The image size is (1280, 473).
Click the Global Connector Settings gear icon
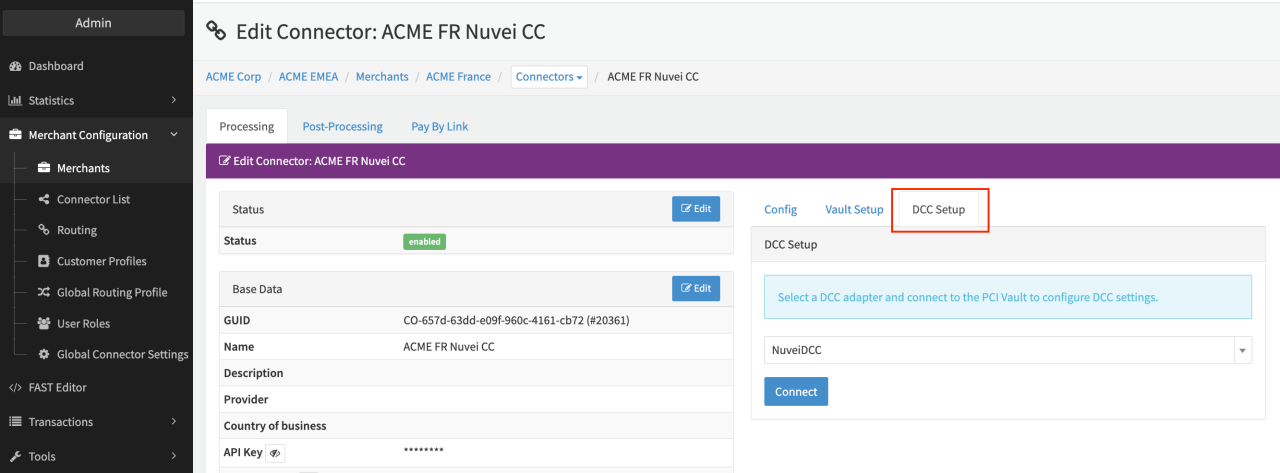(x=44, y=354)
